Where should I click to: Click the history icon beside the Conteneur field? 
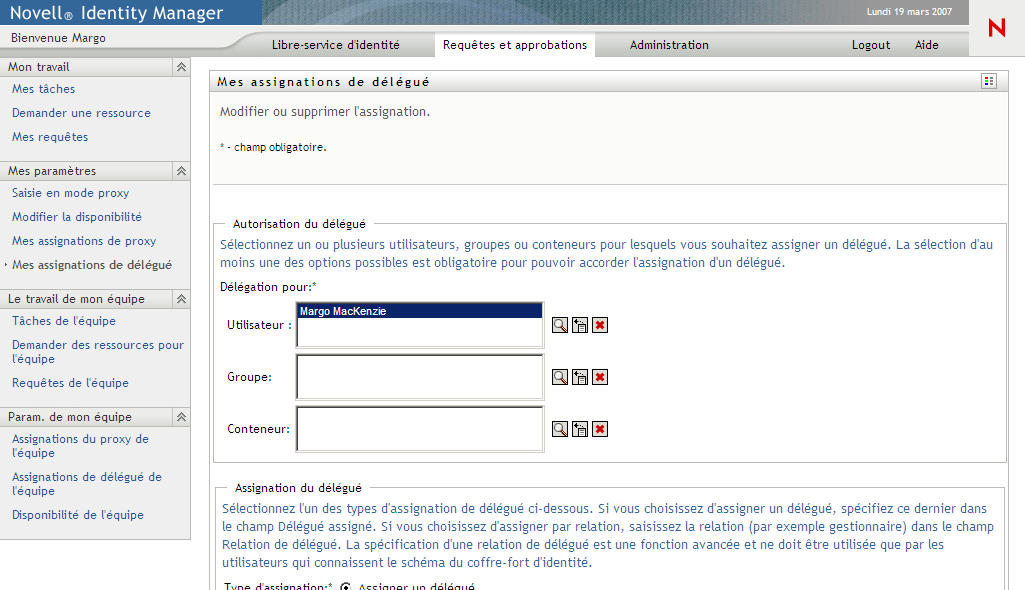(579, 429)
